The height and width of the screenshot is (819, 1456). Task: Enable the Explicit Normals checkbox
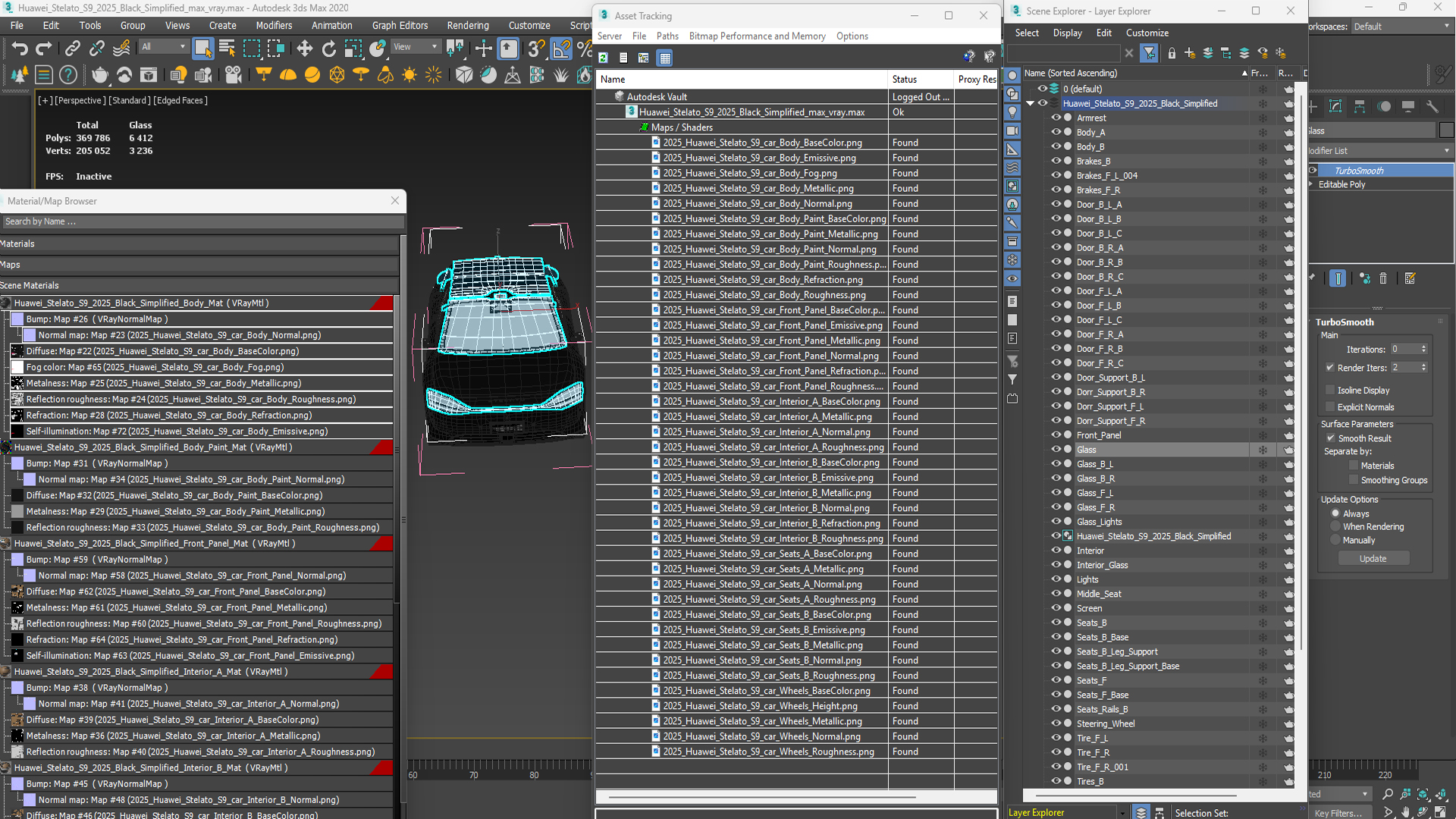[1330, 407]
